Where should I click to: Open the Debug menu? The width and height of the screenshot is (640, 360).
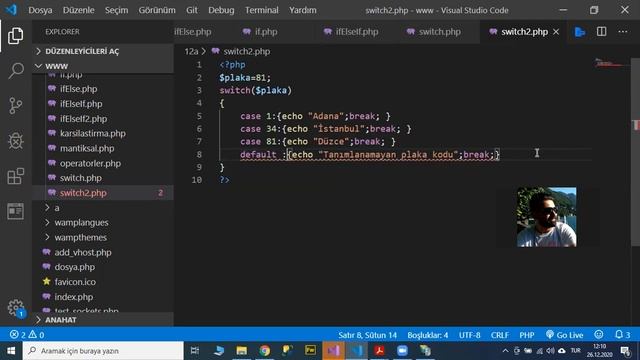pos(221,10)
